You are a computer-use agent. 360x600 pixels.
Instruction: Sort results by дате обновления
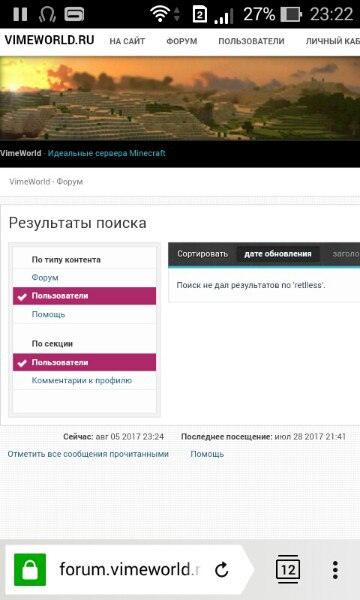tap(278, 254)
